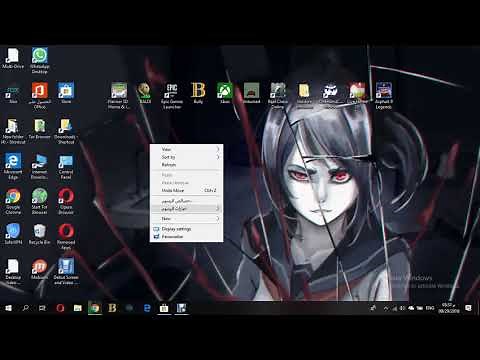Open Edge from the taskbar
Screen dimensions: 480x360
(147, 308)
